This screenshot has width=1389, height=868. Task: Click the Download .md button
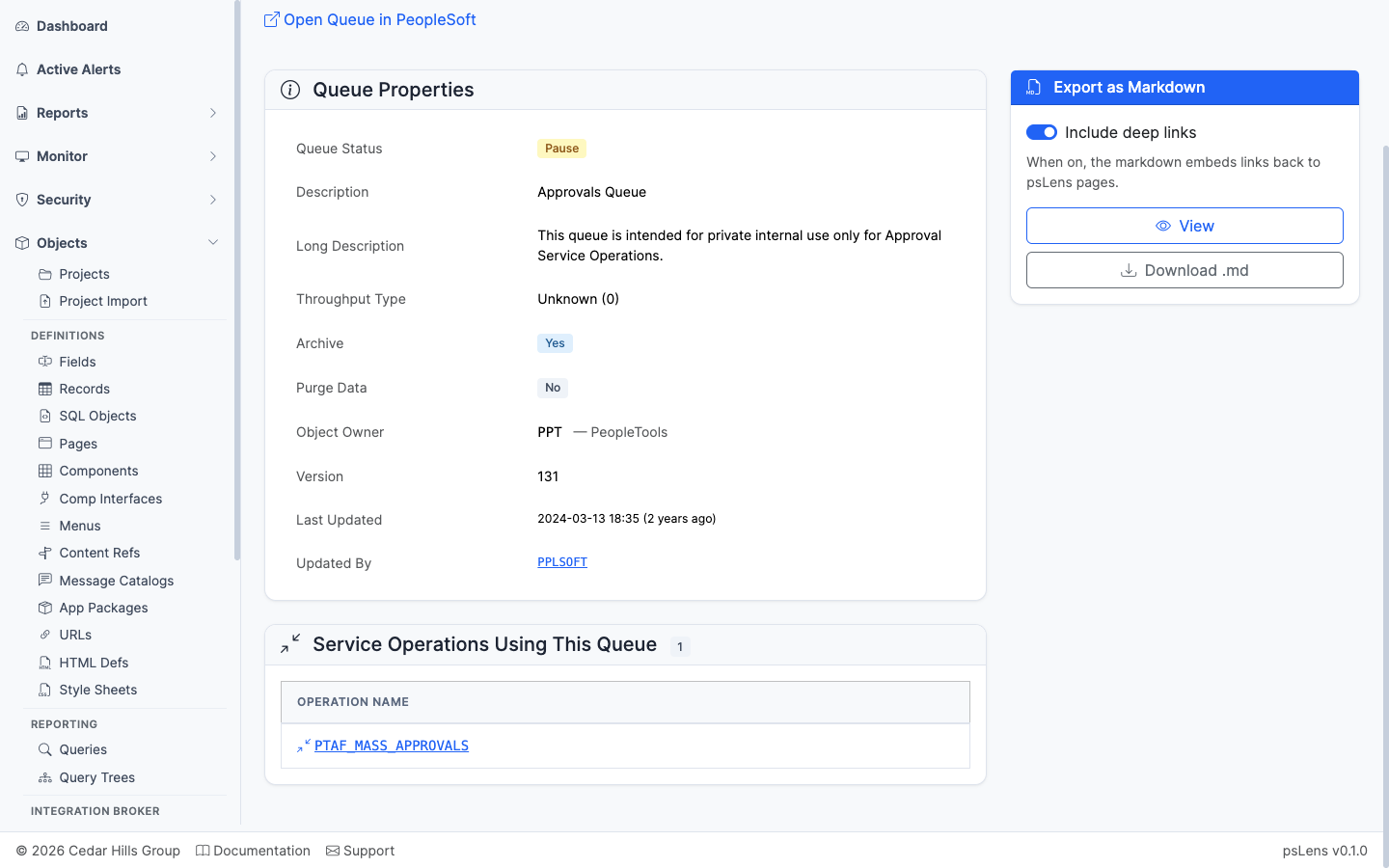click(1185, 270)
